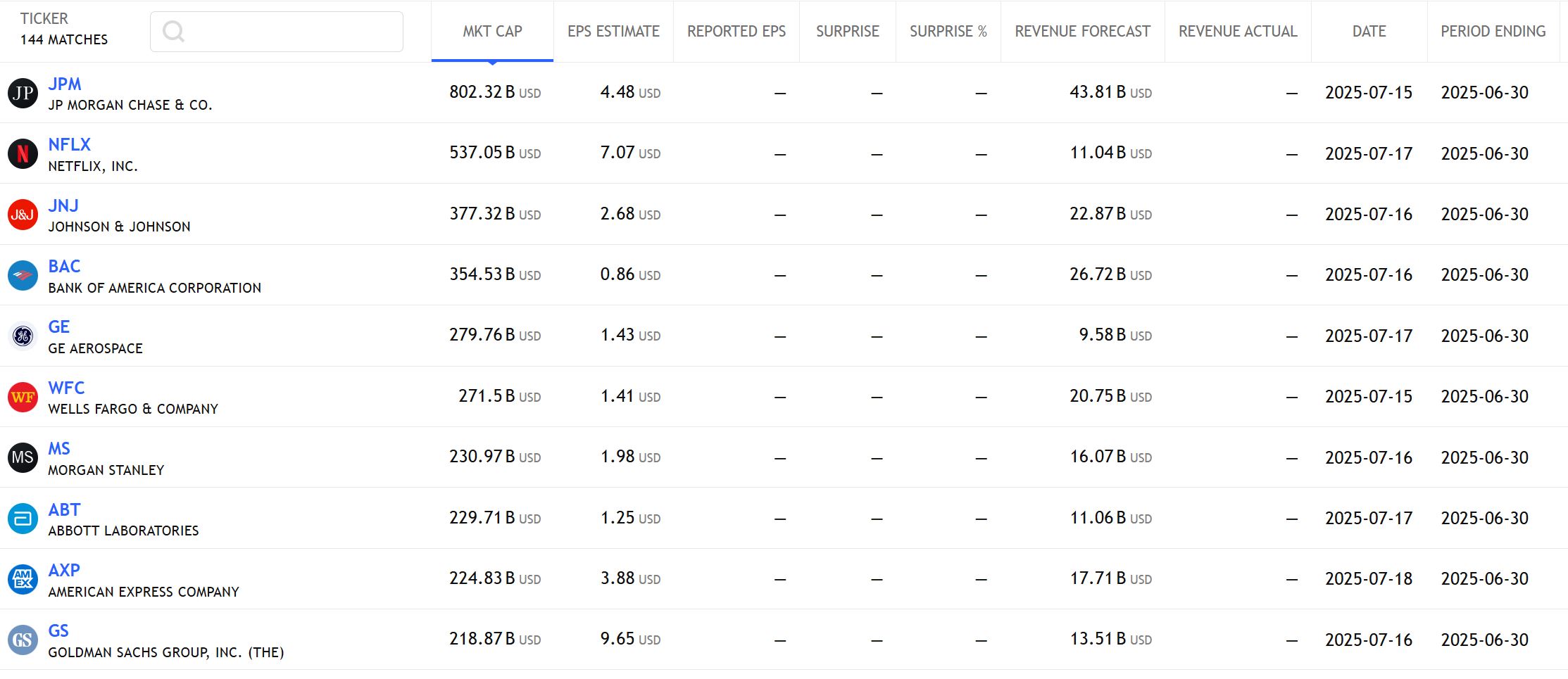Viewport: 1568px width, 679px height.
Task: Click the JNJ market cap 377.32 B
Action: (x=495, y=214)
